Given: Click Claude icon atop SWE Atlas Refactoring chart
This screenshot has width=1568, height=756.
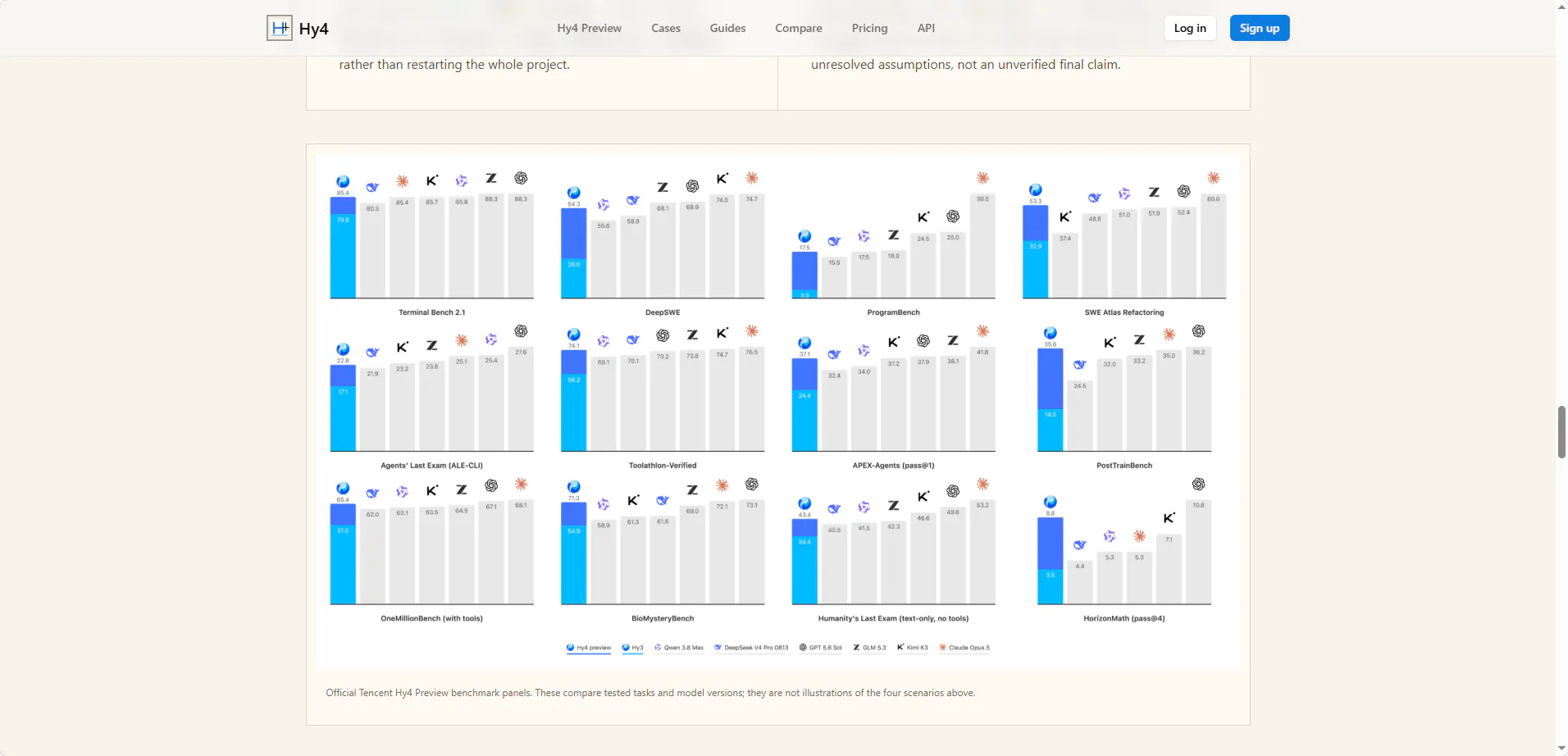Looking at the screenshot, I should pos(1214,178).
